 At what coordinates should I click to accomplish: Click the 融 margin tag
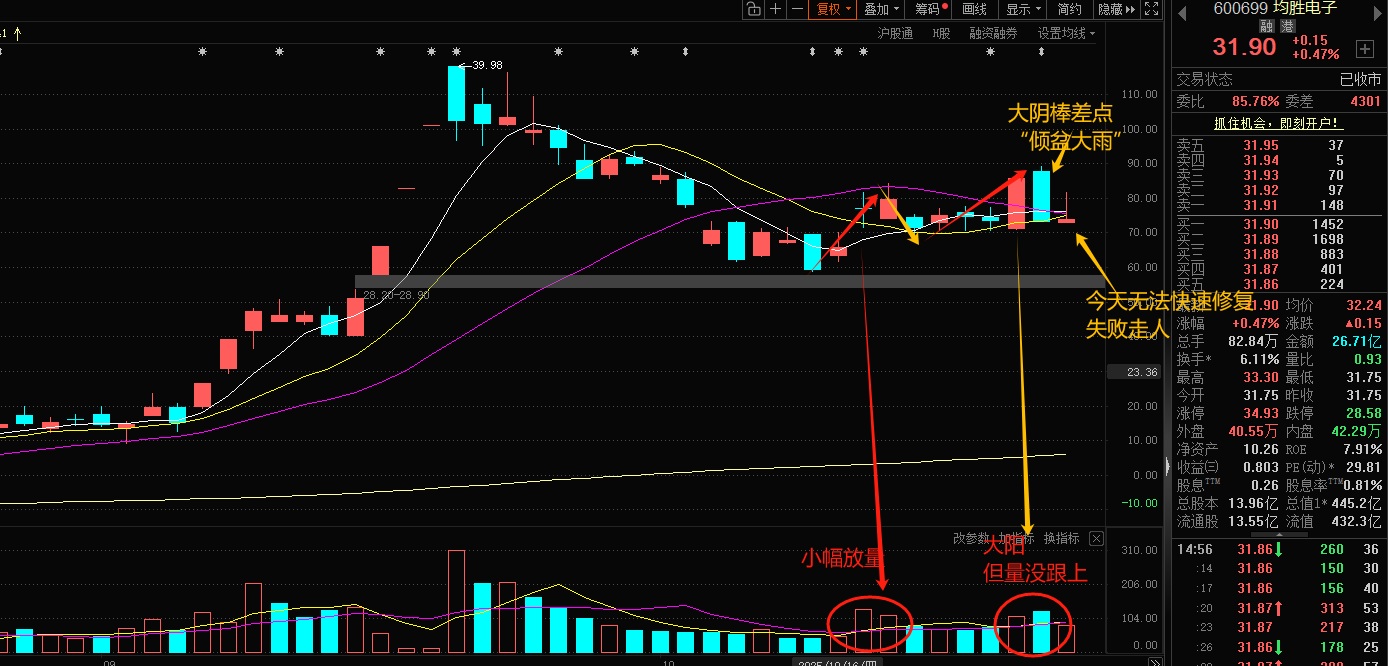1265,27
